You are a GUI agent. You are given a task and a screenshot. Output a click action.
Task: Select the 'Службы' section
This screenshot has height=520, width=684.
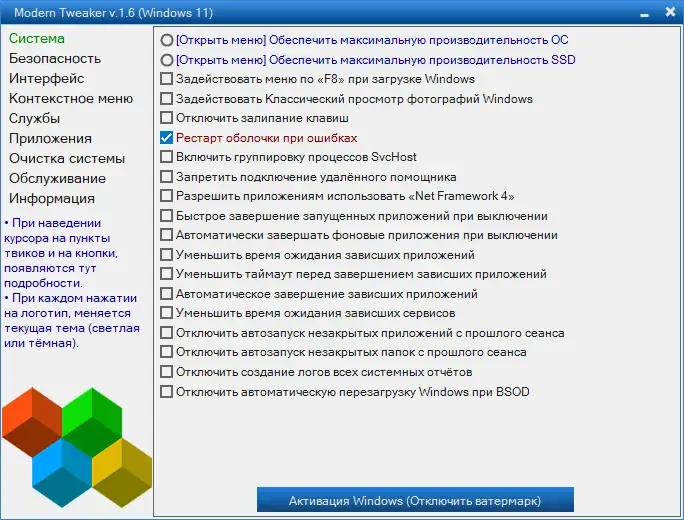click(x=34, y=119)
